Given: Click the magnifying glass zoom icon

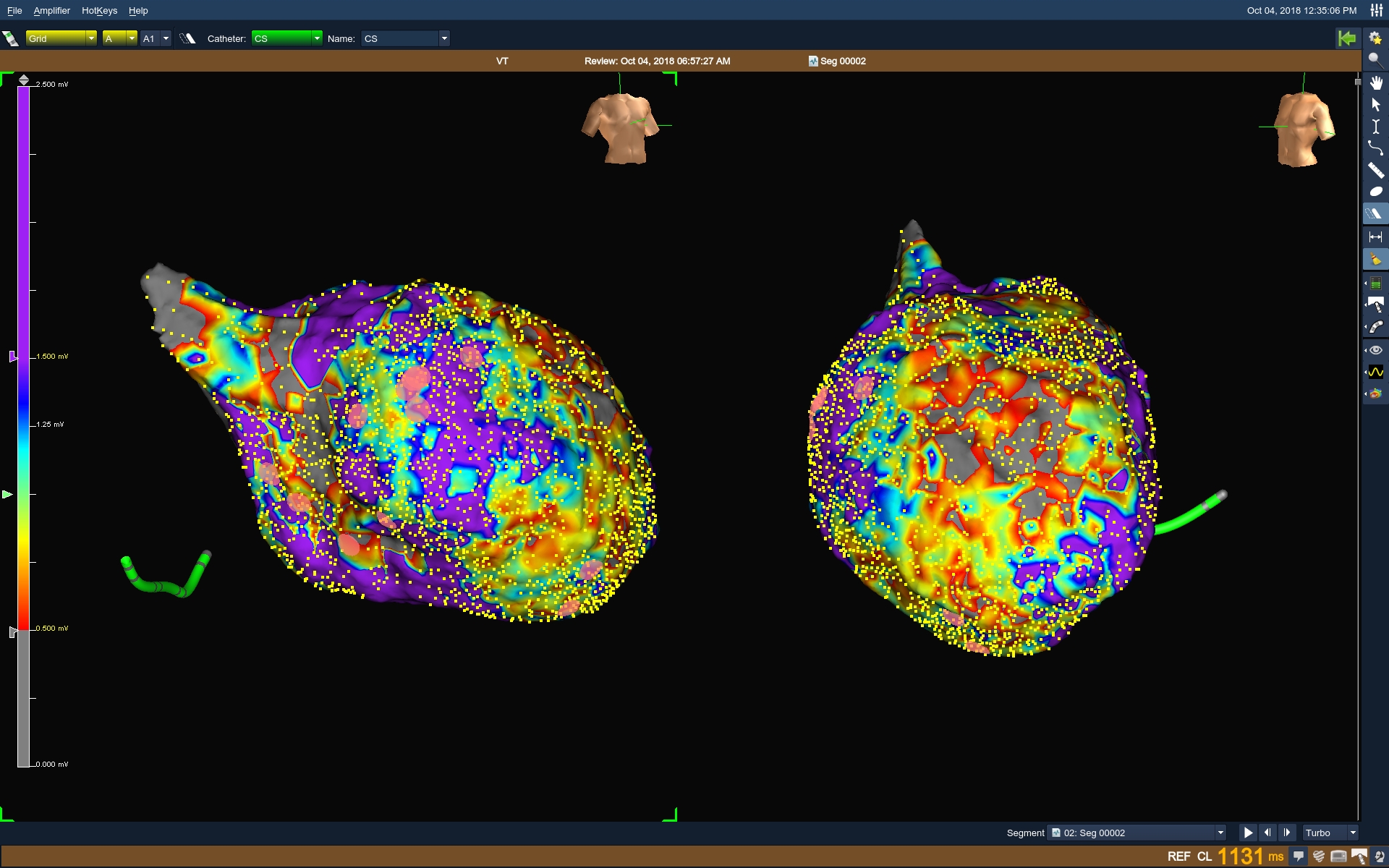Looking at the screenshot, I should click(1375, 60).
